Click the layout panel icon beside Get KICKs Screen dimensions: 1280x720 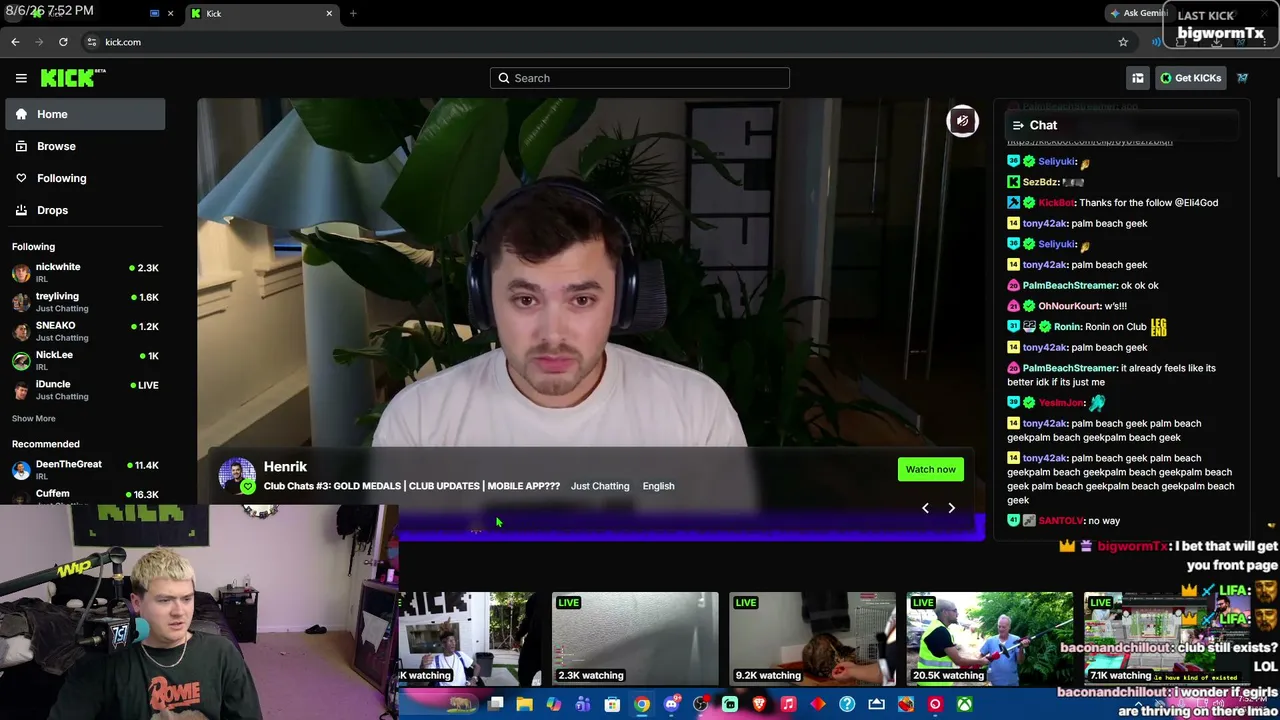pyautogui.click(x=1138, y=78)
